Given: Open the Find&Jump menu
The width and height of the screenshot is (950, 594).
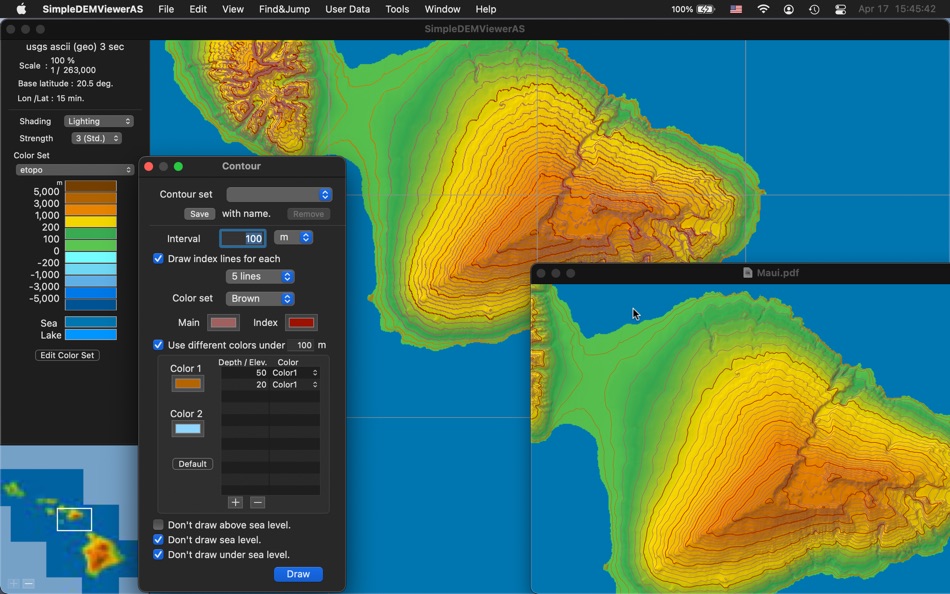Looking at the screenshot, I should click(284, 9).
